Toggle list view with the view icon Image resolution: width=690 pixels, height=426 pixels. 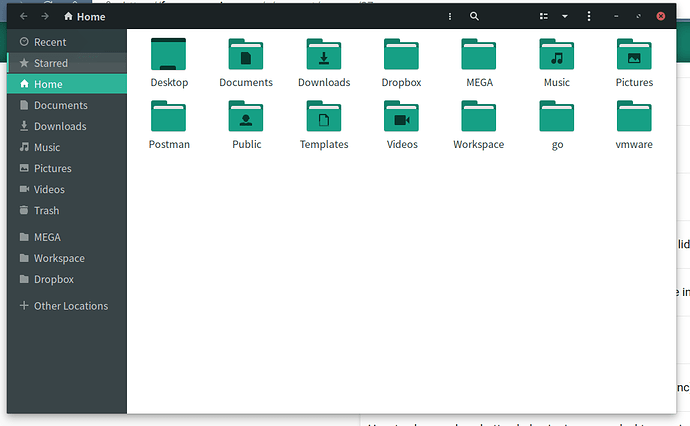coord(544,16)
